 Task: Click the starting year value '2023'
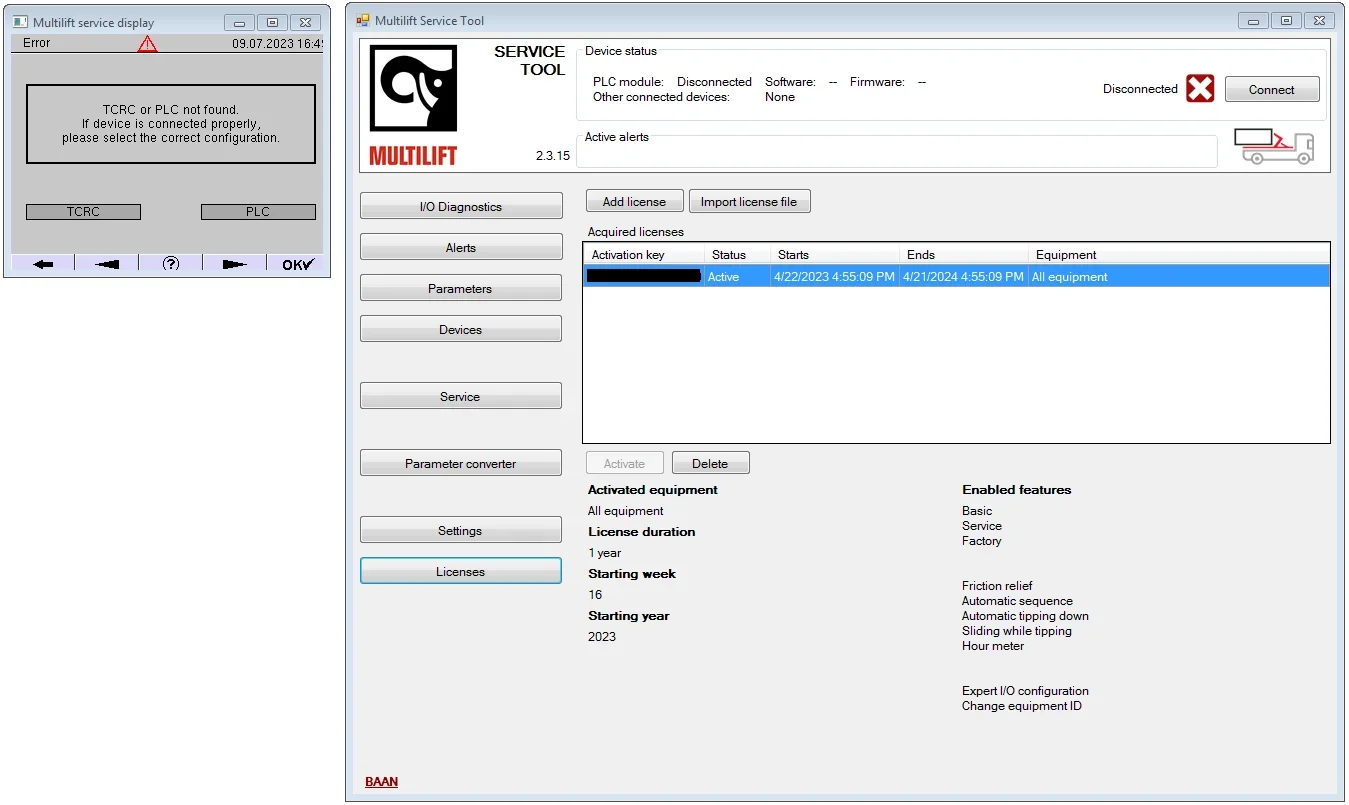(x=602, y=637)
